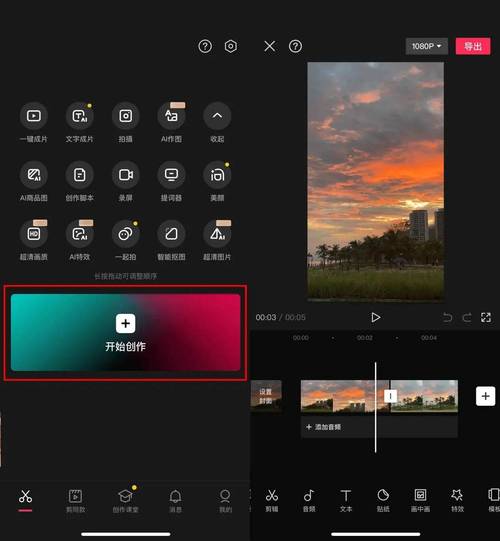Select the transition marker between clips
Viewport: 500px width, 541px height.
click(x=390, y=396)
